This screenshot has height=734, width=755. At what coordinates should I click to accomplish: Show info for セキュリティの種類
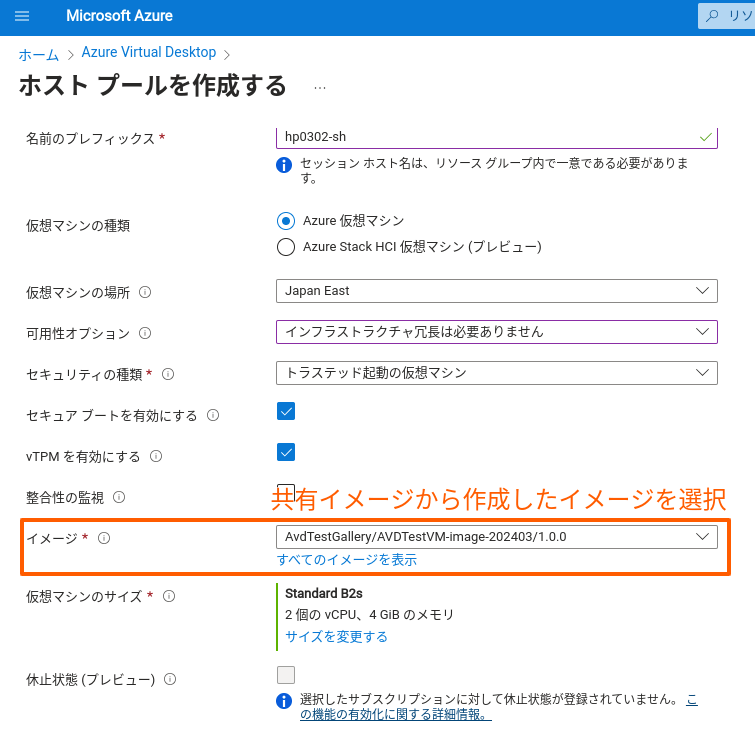point(168,374)
